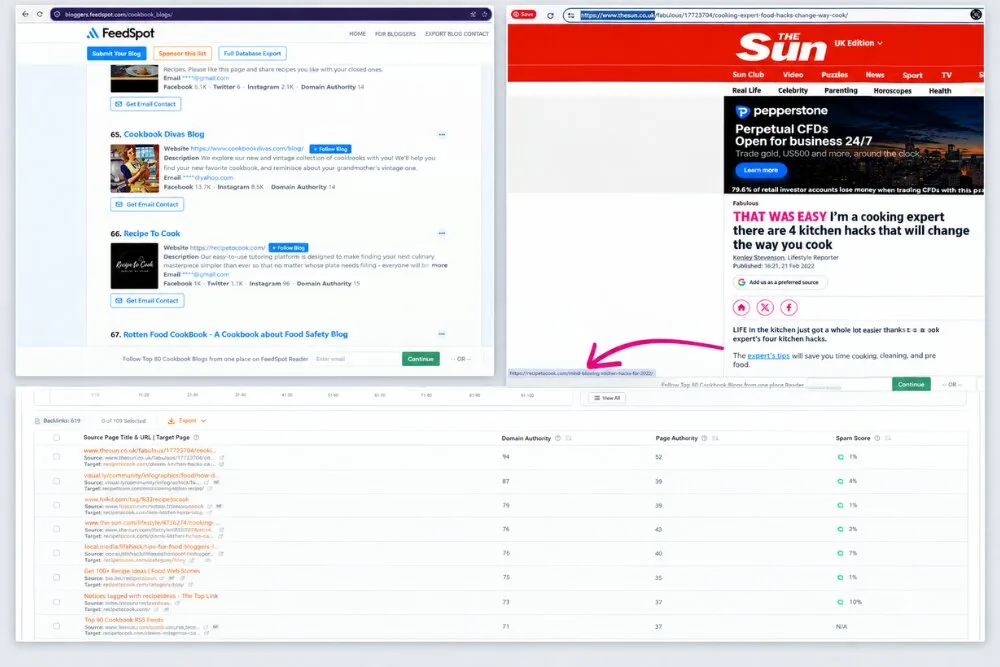Click View All in the backlinks panel
This screenshot has width=1000, height=667.
coord(607,398)
